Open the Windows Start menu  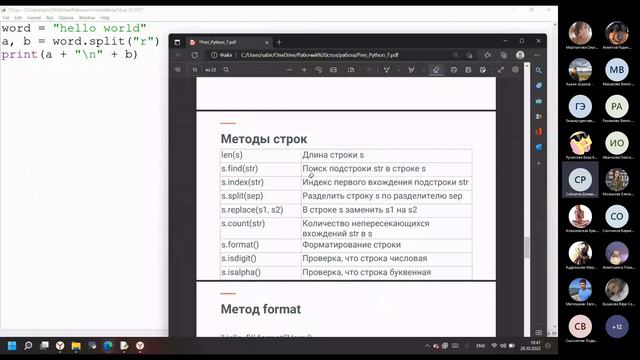tap(12, 346)
